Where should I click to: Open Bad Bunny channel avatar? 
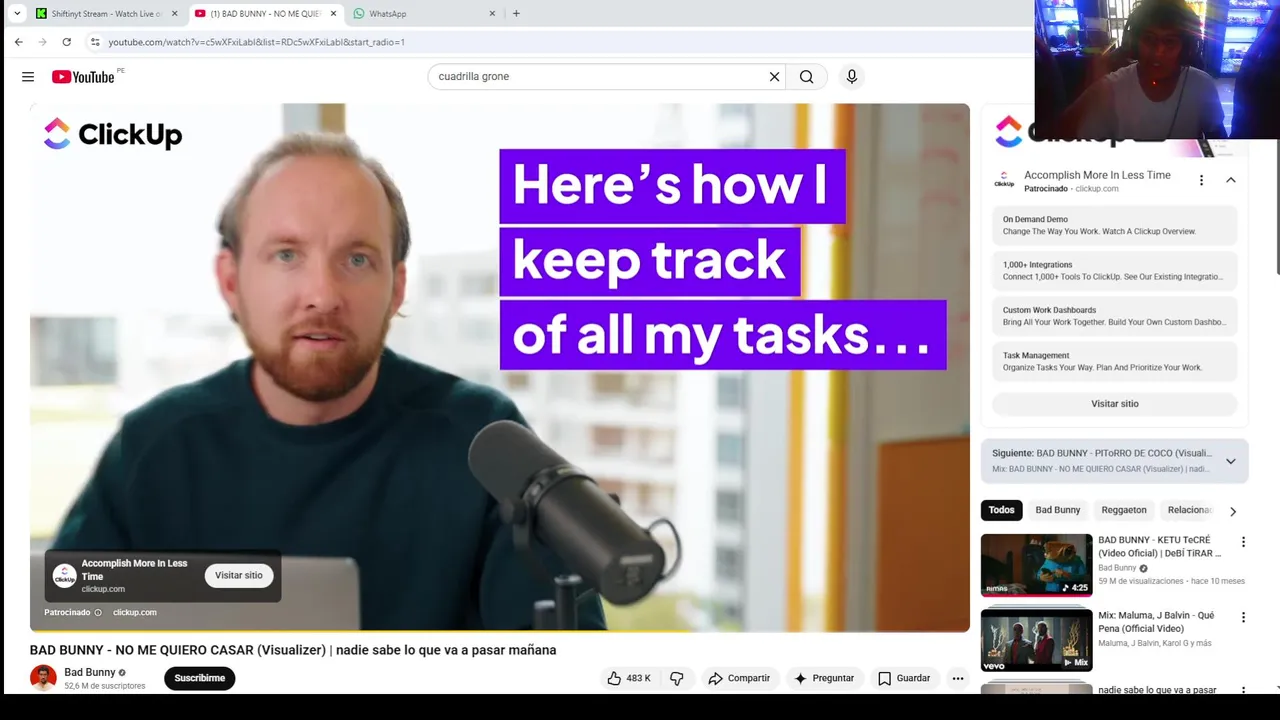43,678
